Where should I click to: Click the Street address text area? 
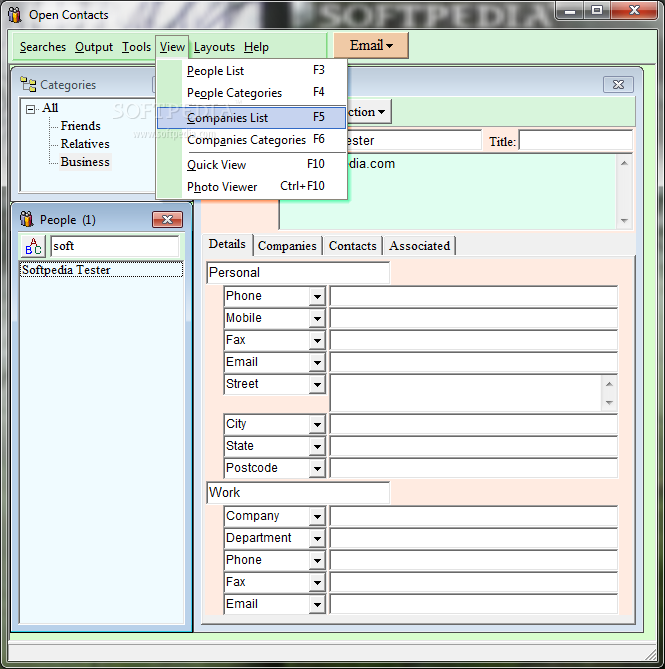pyautogui.click(x=466, y=393)
